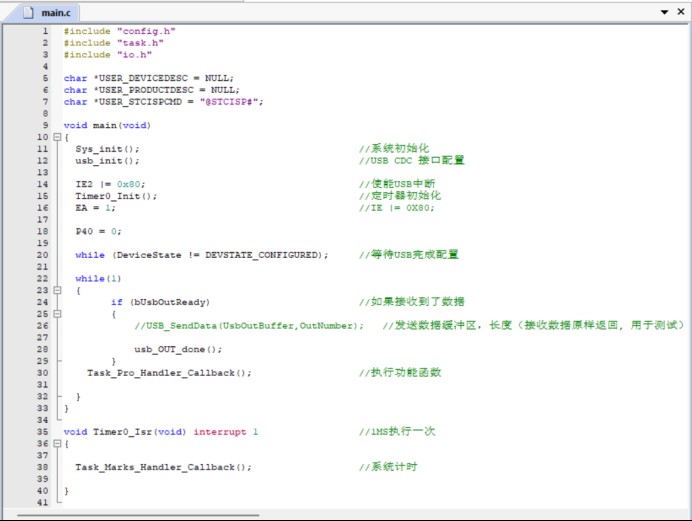Screen dimensions: 692x521
Task: Click the while(1) statement
Action: click(98, 279)
